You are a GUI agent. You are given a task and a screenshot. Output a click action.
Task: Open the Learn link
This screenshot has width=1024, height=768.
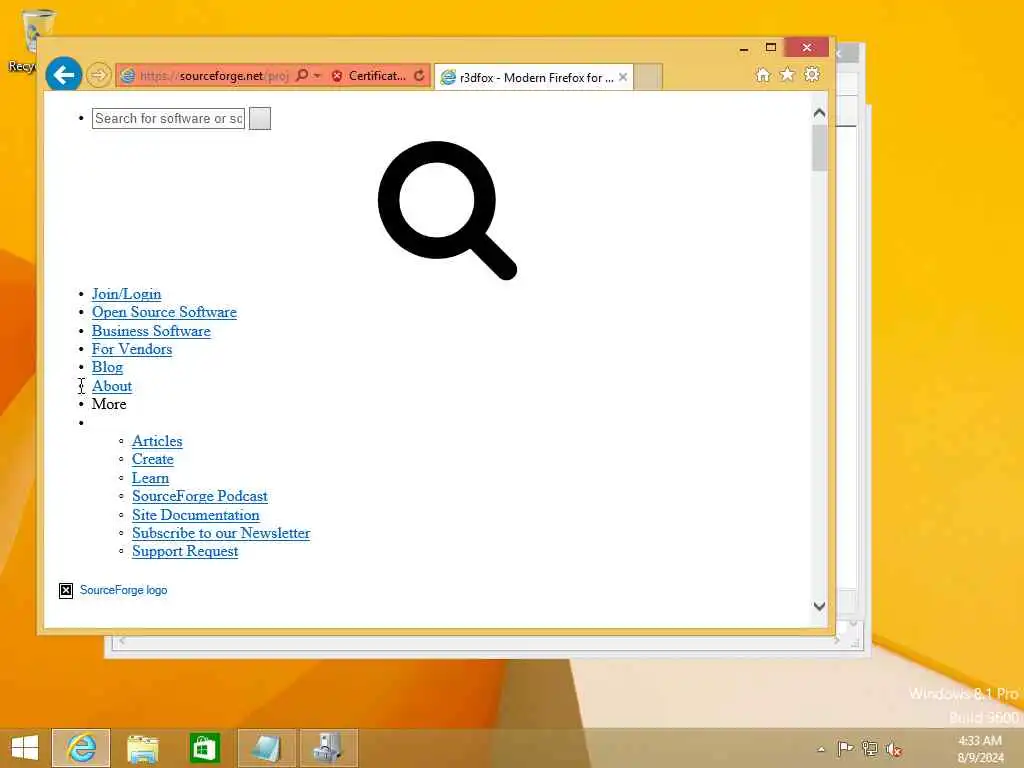pyautogui.click(x=150, y=478)
